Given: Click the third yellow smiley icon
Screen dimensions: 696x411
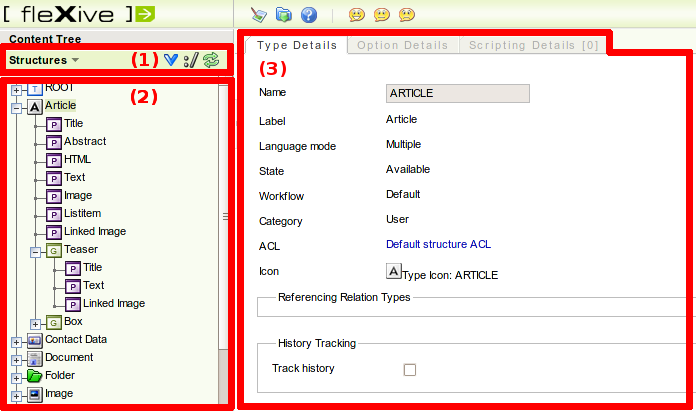Looking at the screenshot, I should [407, 15].
